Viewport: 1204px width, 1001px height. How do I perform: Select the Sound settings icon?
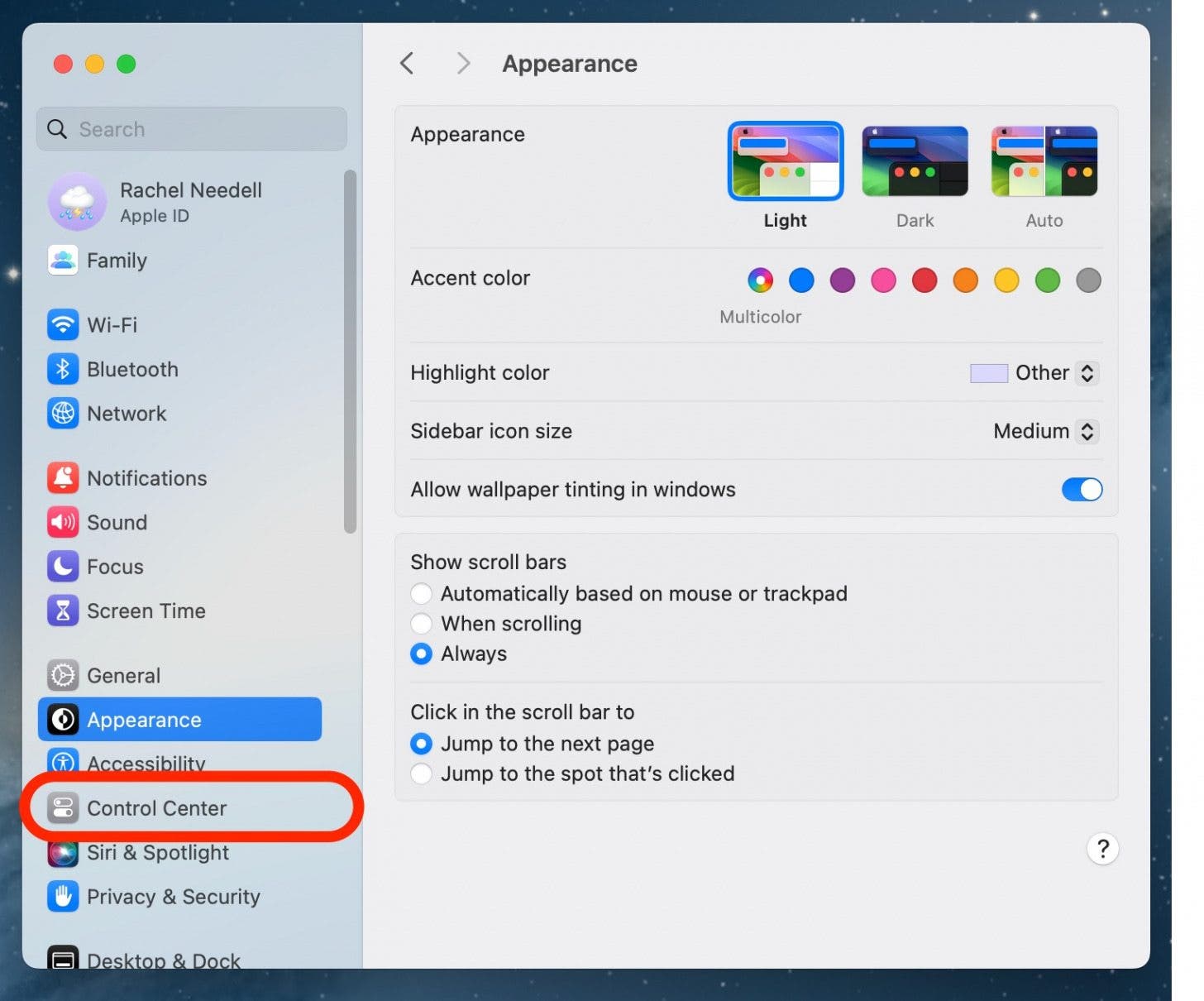point(63,522)
